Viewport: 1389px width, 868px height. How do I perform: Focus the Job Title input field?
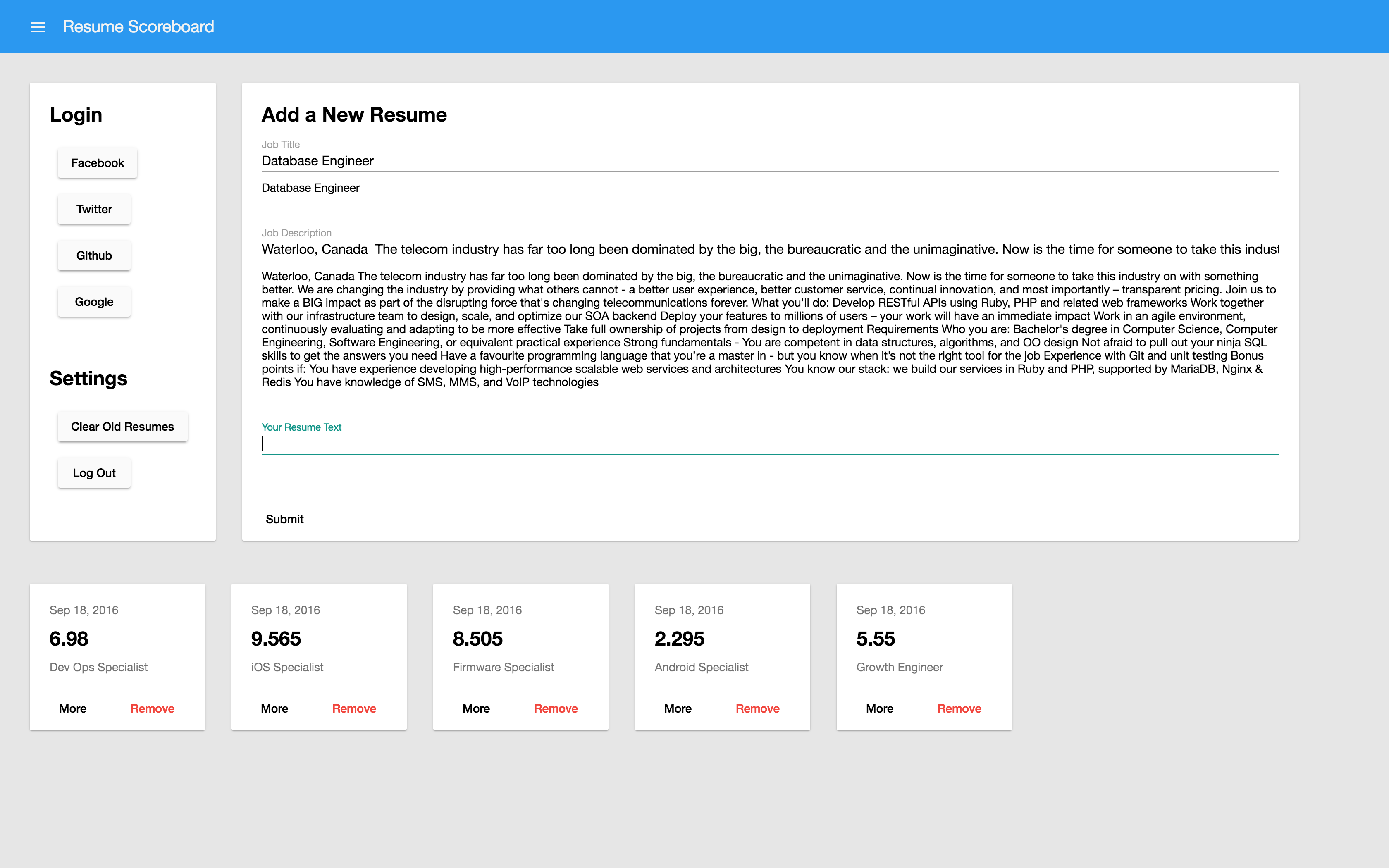point(769,161)
